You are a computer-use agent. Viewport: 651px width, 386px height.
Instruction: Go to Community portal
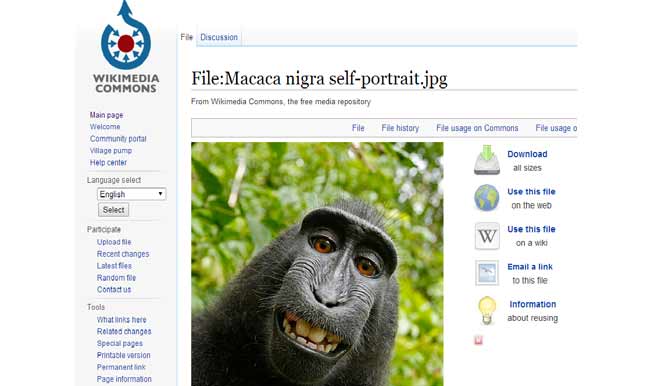(x=118, y=139)
